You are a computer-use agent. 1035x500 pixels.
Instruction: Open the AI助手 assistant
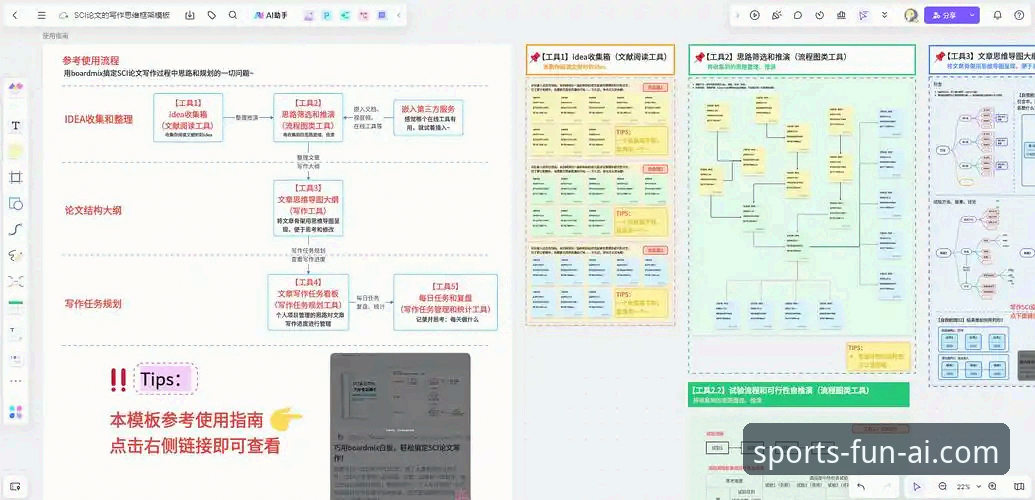(271, 15)
